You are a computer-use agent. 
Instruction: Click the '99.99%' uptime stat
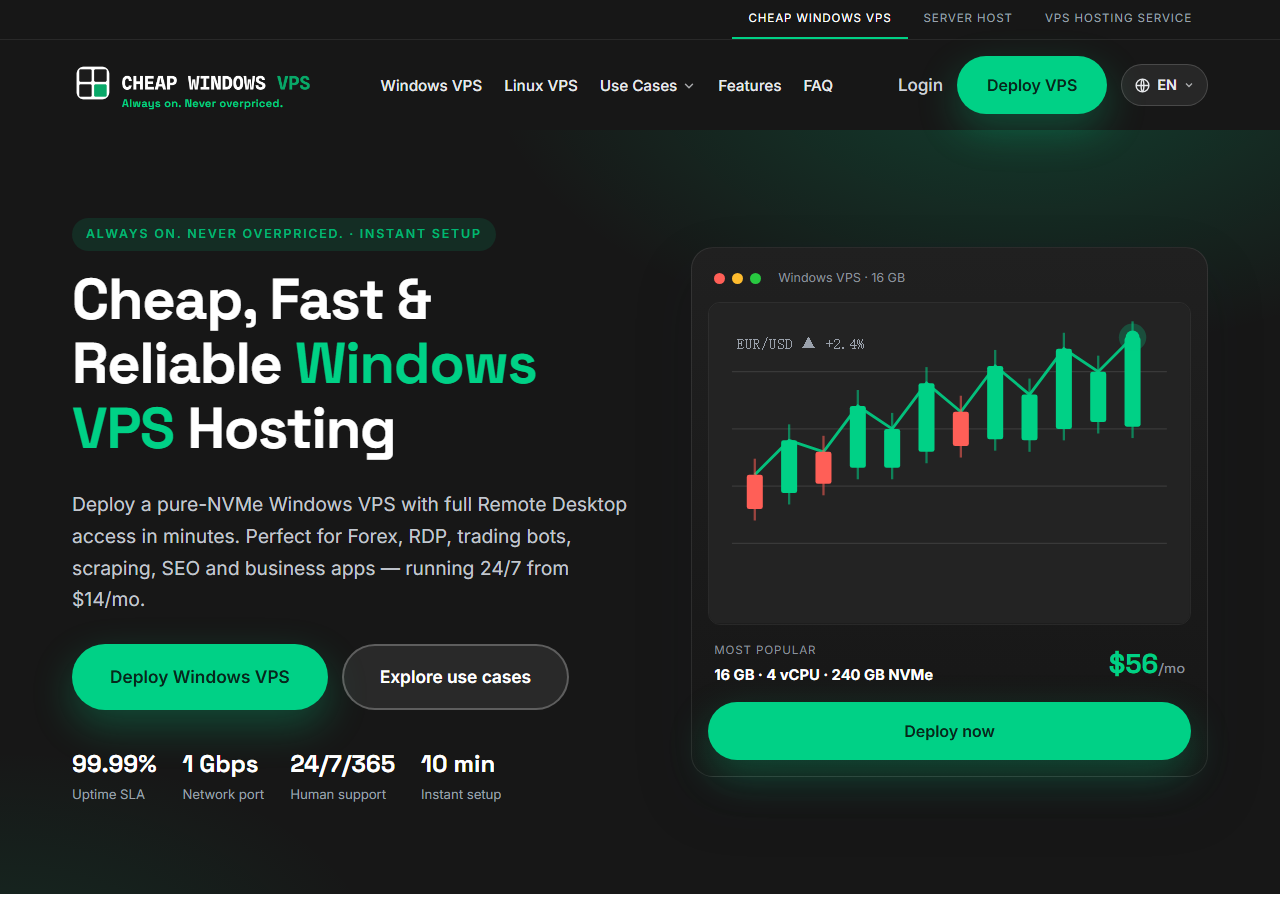coord(114,764)
